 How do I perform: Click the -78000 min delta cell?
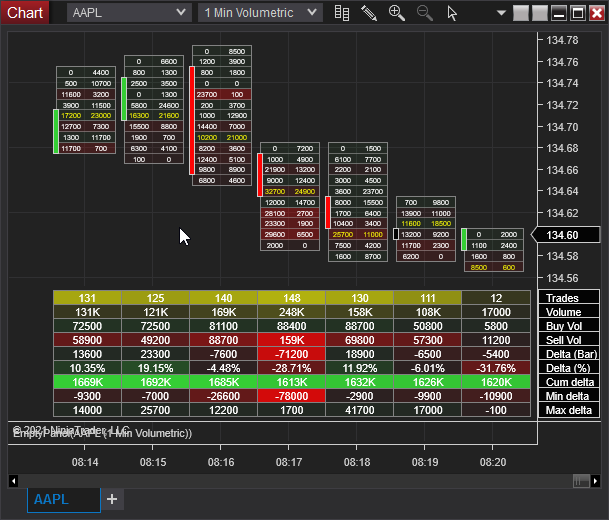pyautogui.click(x=292, y=396)
